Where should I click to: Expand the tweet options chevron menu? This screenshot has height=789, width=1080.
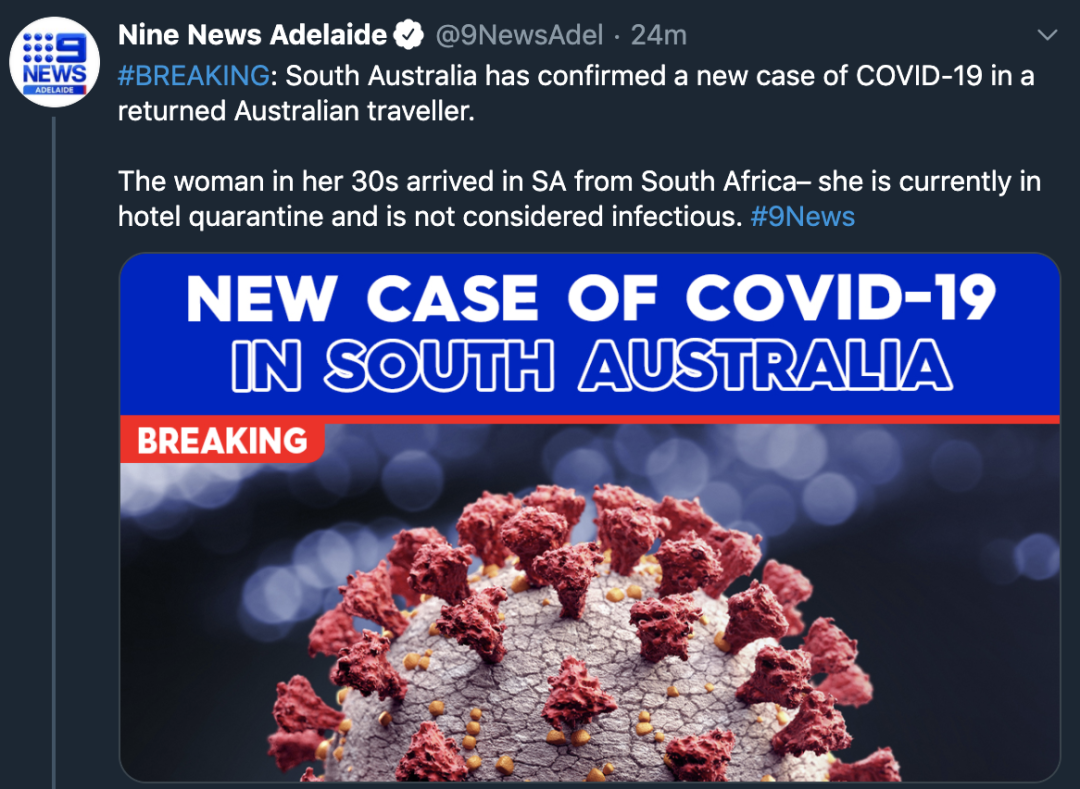(1047, 34)
